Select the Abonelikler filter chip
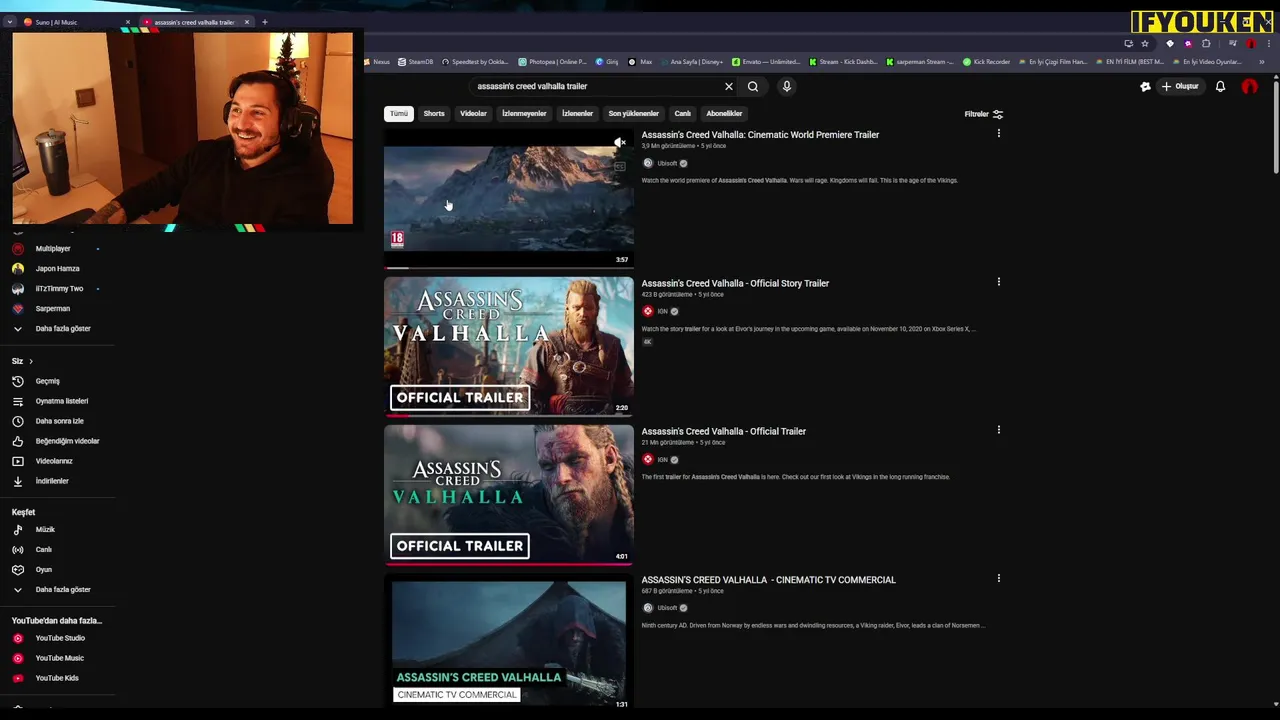The image size is (1280, 720). coord(724,114)
